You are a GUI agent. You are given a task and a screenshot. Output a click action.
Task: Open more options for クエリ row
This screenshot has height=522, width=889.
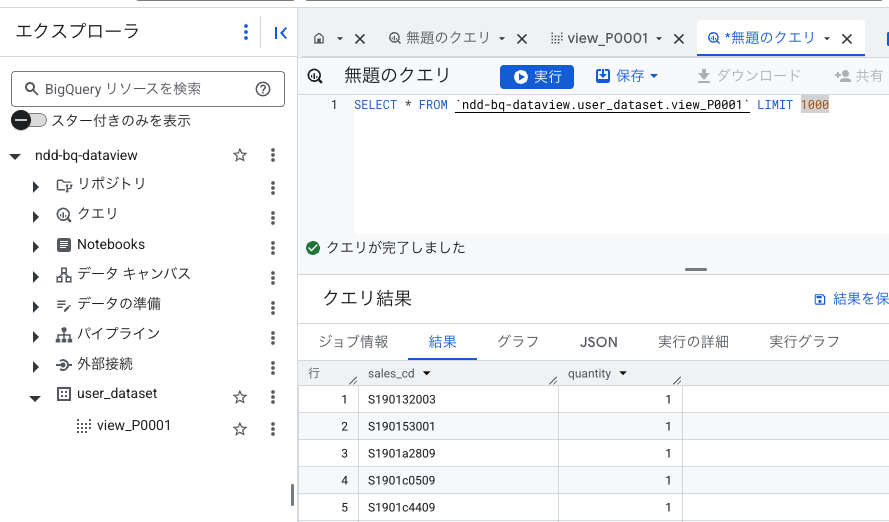click(x=273, y=218)
